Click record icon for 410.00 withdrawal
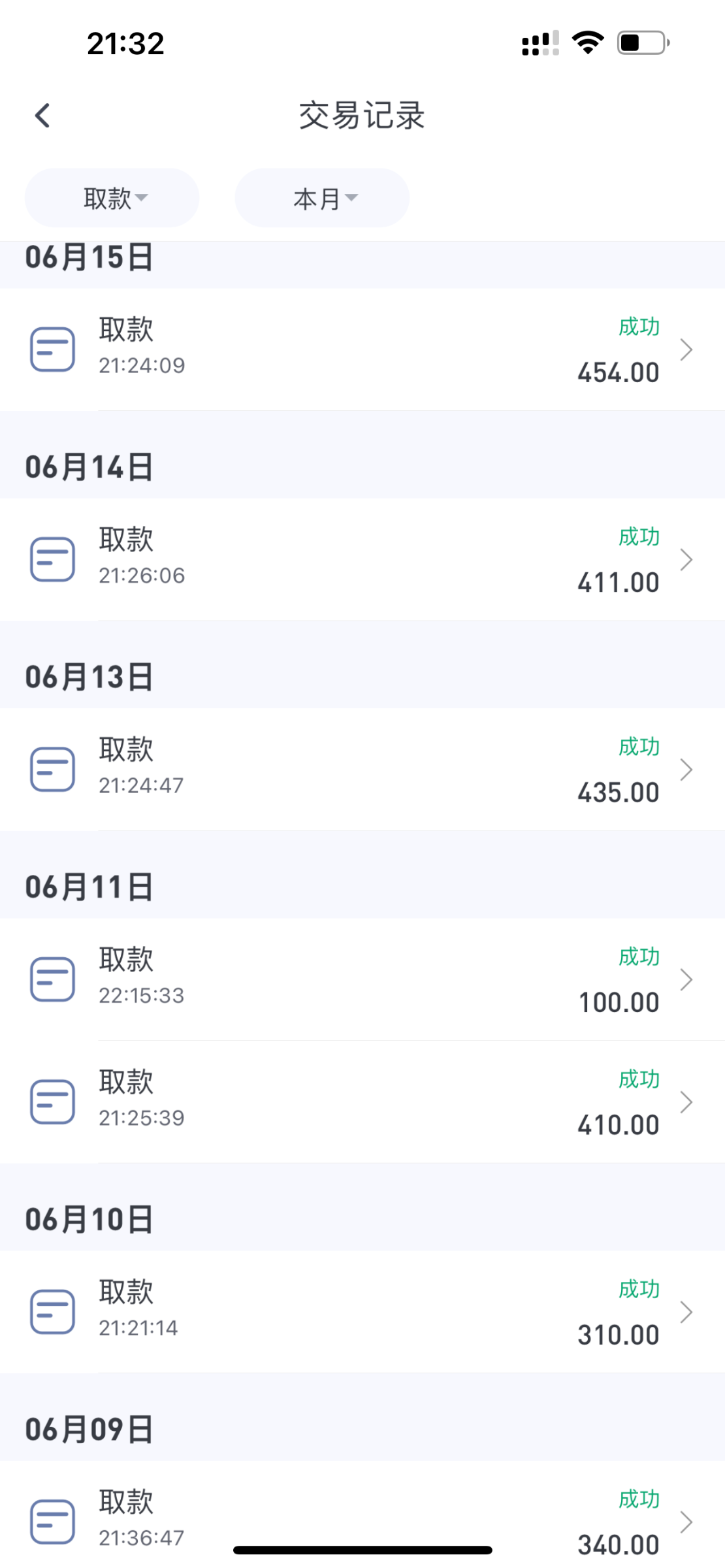Image resolution: width=725 pixels, height=1568 pixels. point(52,1102)
